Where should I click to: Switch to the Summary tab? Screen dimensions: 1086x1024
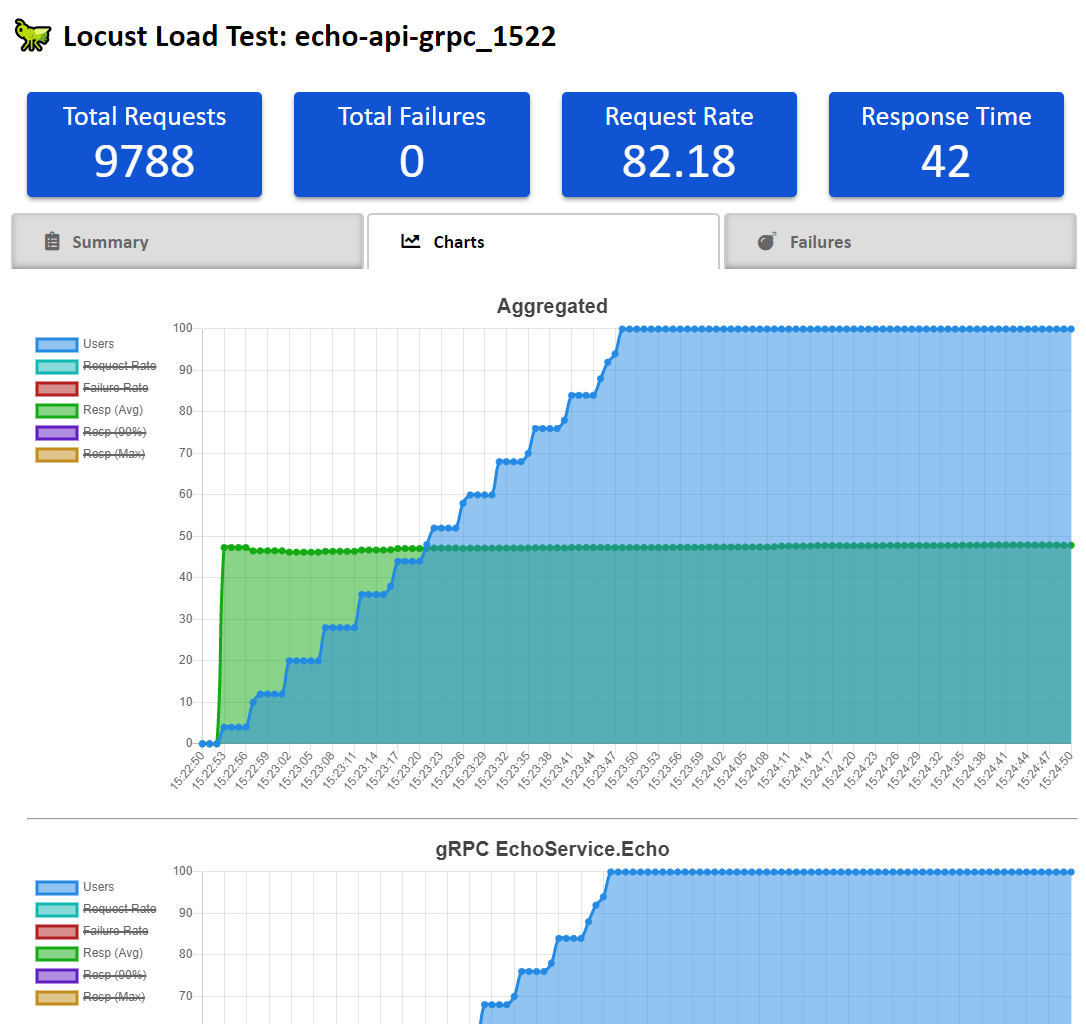coord(187,241)
